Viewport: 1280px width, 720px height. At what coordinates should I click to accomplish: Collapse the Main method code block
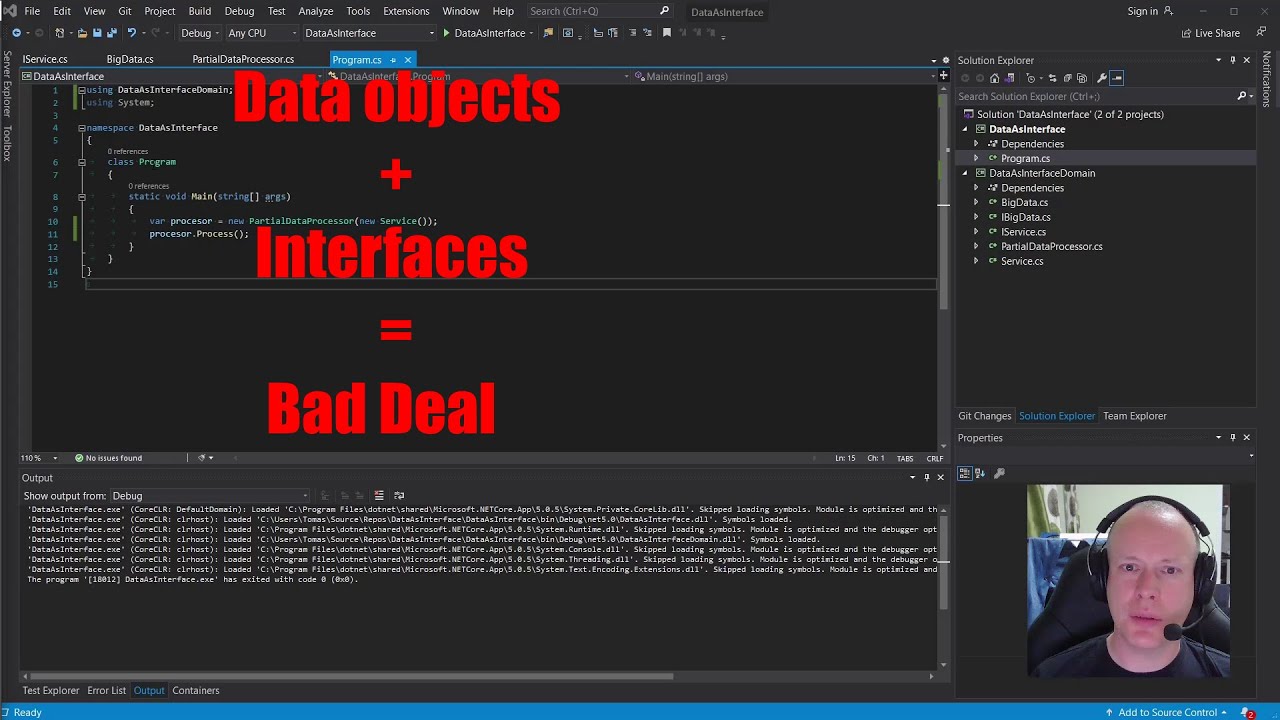click(x=82, y=197)
